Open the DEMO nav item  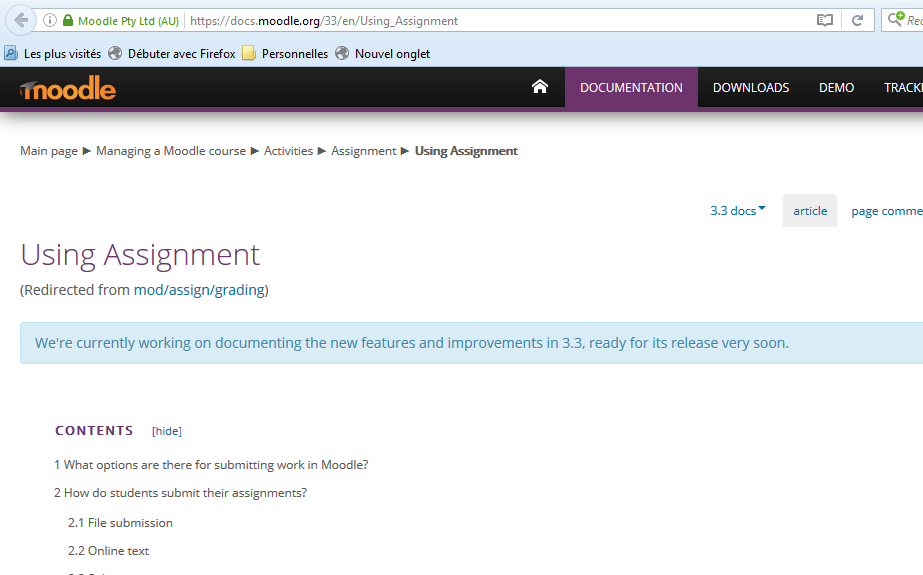tap(836, 87)
